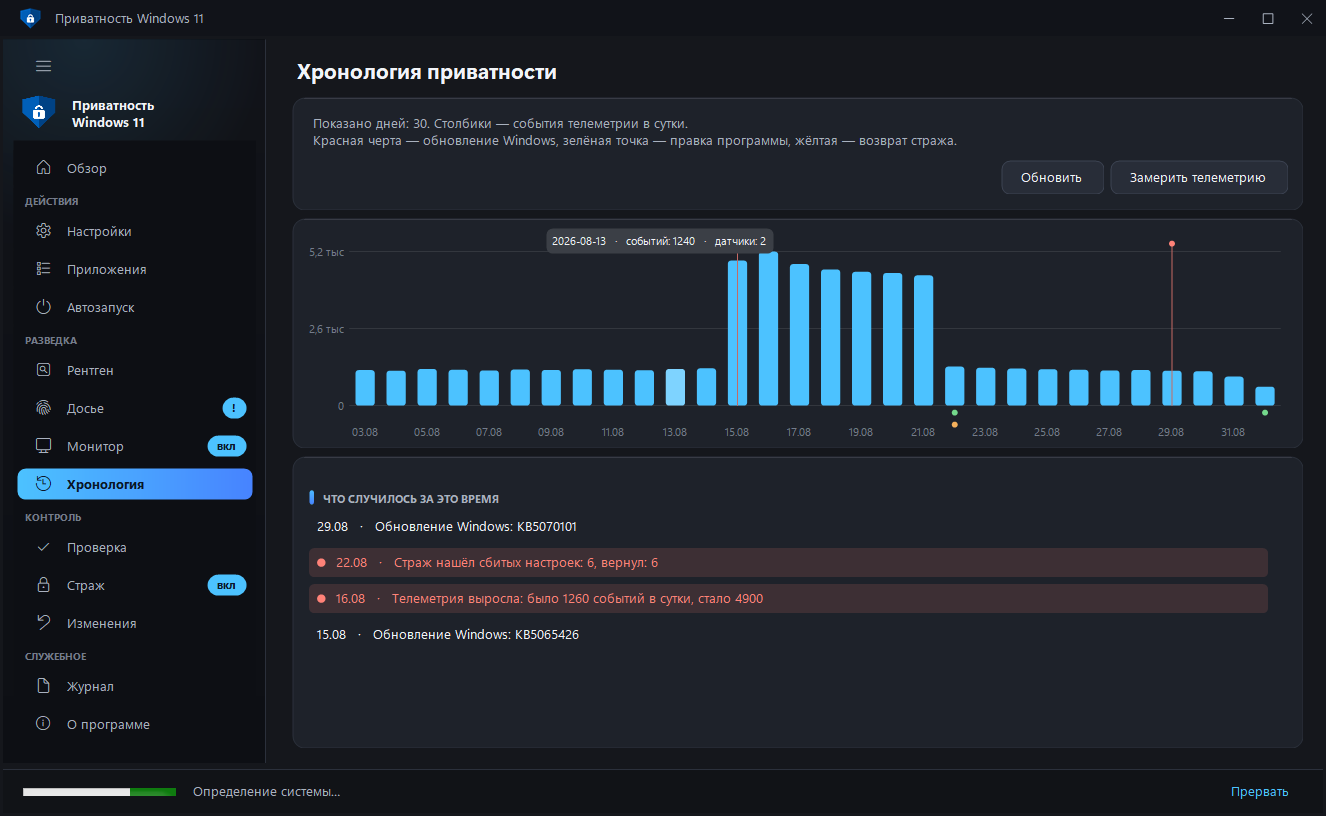Select the tall telemetry bar for 15.08
1326x816 pixels.
point(737,332)
